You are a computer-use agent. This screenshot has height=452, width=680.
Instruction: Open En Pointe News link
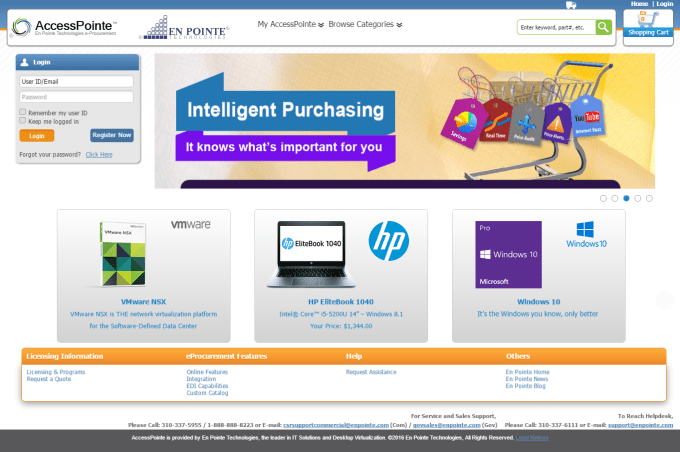coord(527,379)
